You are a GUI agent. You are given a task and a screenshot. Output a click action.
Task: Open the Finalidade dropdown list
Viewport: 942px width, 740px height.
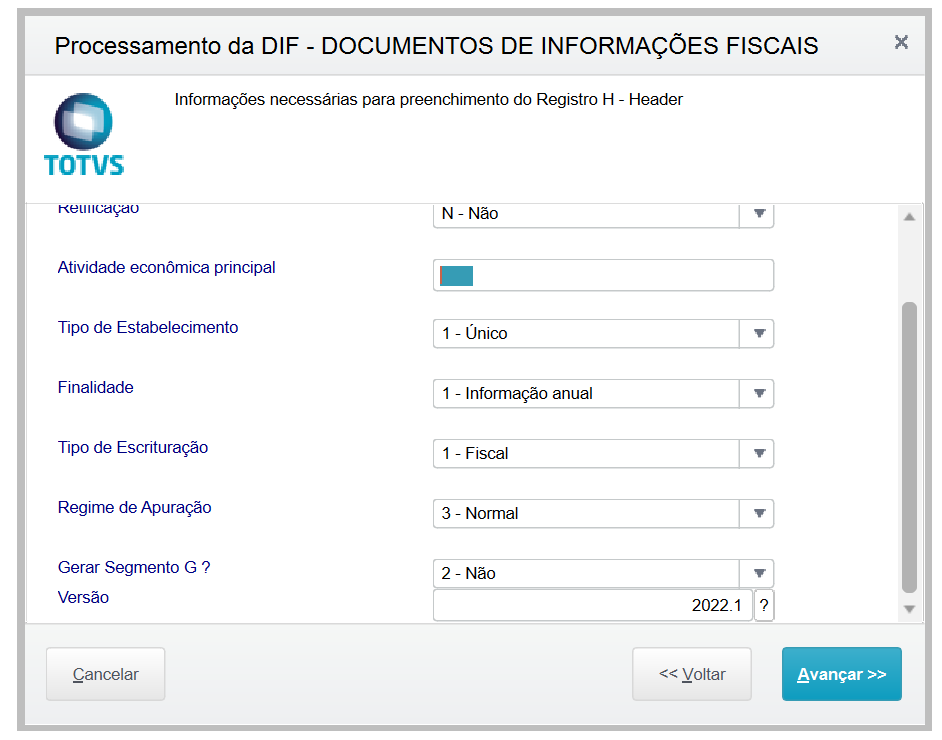coord(758,393)
